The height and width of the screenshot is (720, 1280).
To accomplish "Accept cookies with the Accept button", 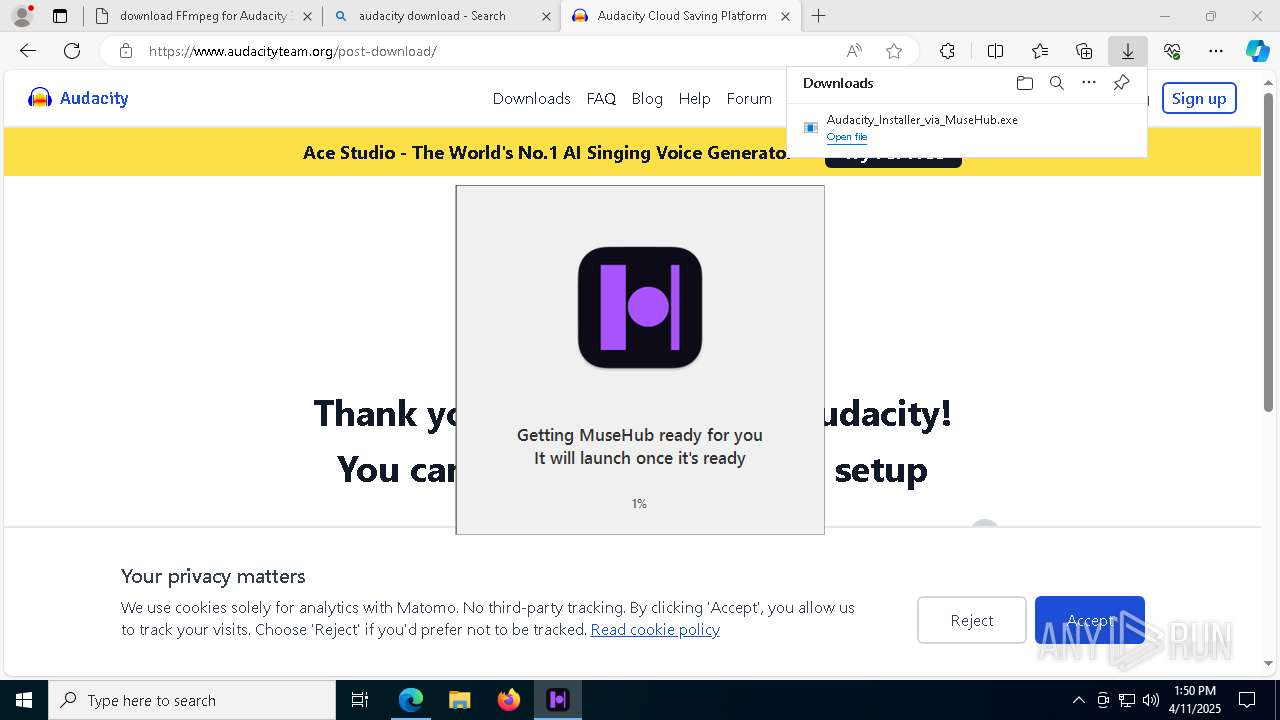I will (x=1090, y=620).
